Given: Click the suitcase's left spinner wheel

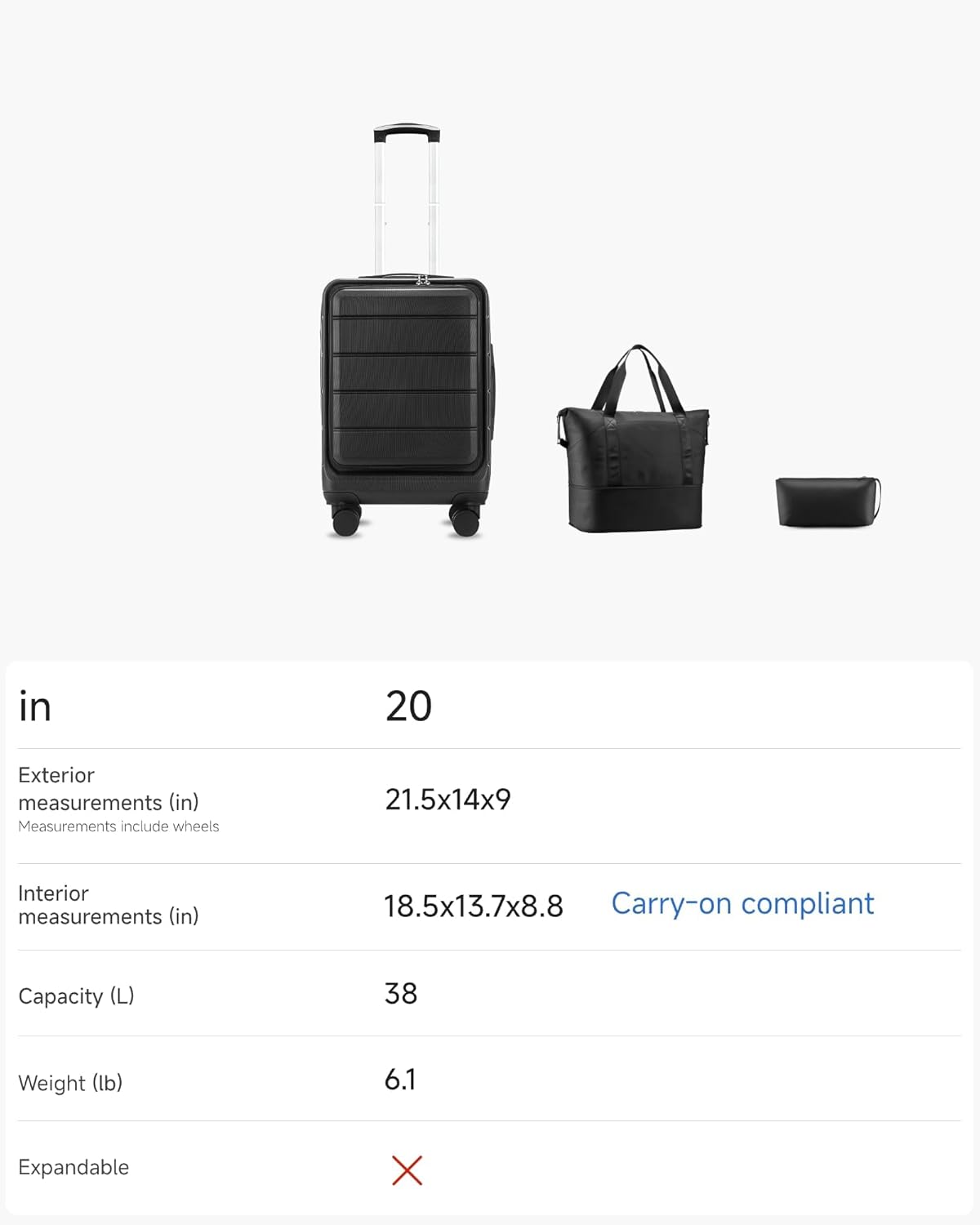Looking at the screenshot, I should tap(346, 520).
